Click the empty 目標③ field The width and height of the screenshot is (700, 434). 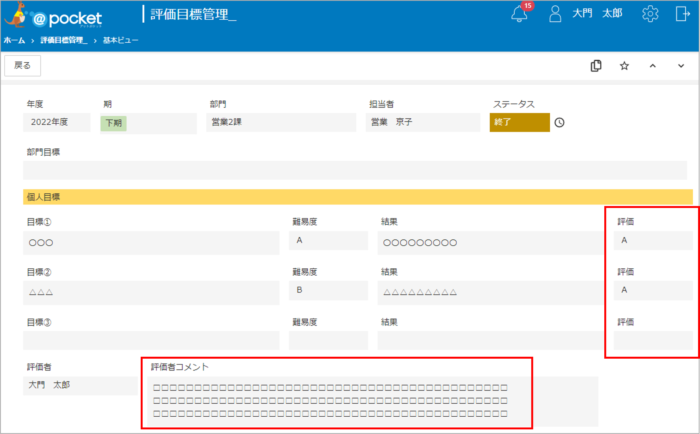pos(151,341)
